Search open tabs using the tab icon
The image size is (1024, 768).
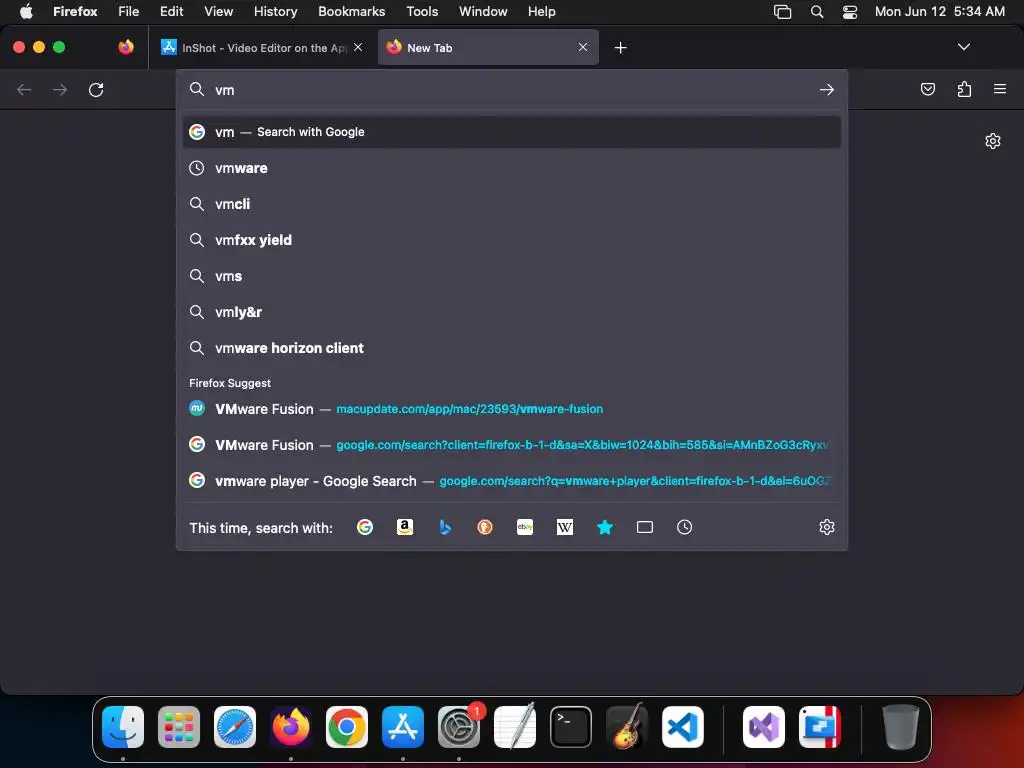click(x=645, y=527)
